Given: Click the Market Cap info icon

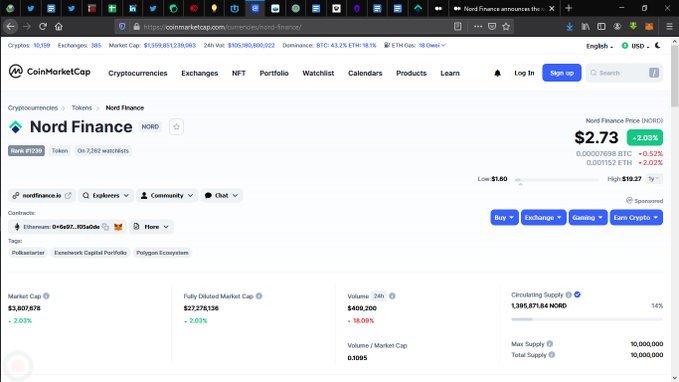Looking at the screenshot, I should [46, 296].
